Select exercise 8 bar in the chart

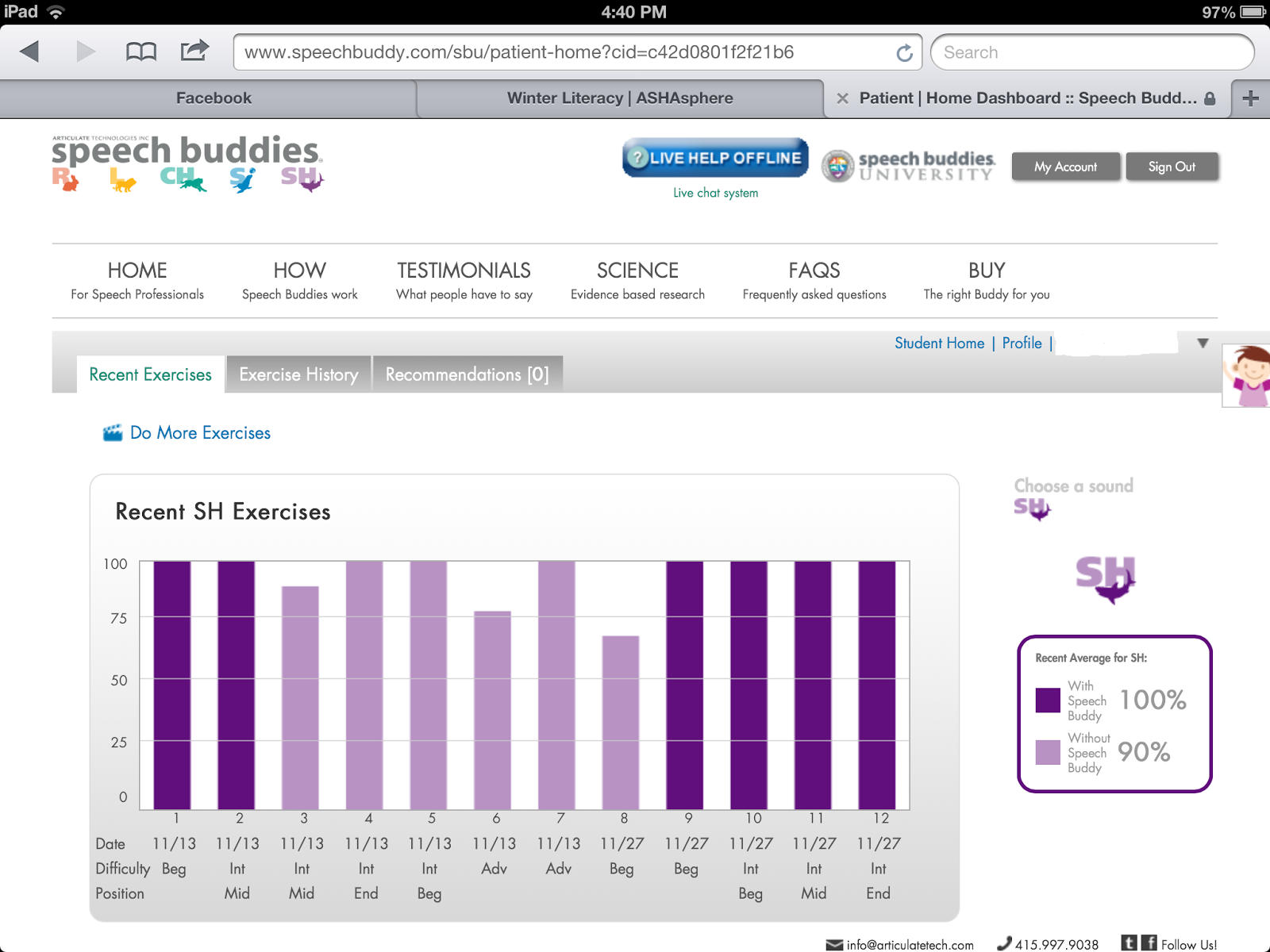pos(621,723)
